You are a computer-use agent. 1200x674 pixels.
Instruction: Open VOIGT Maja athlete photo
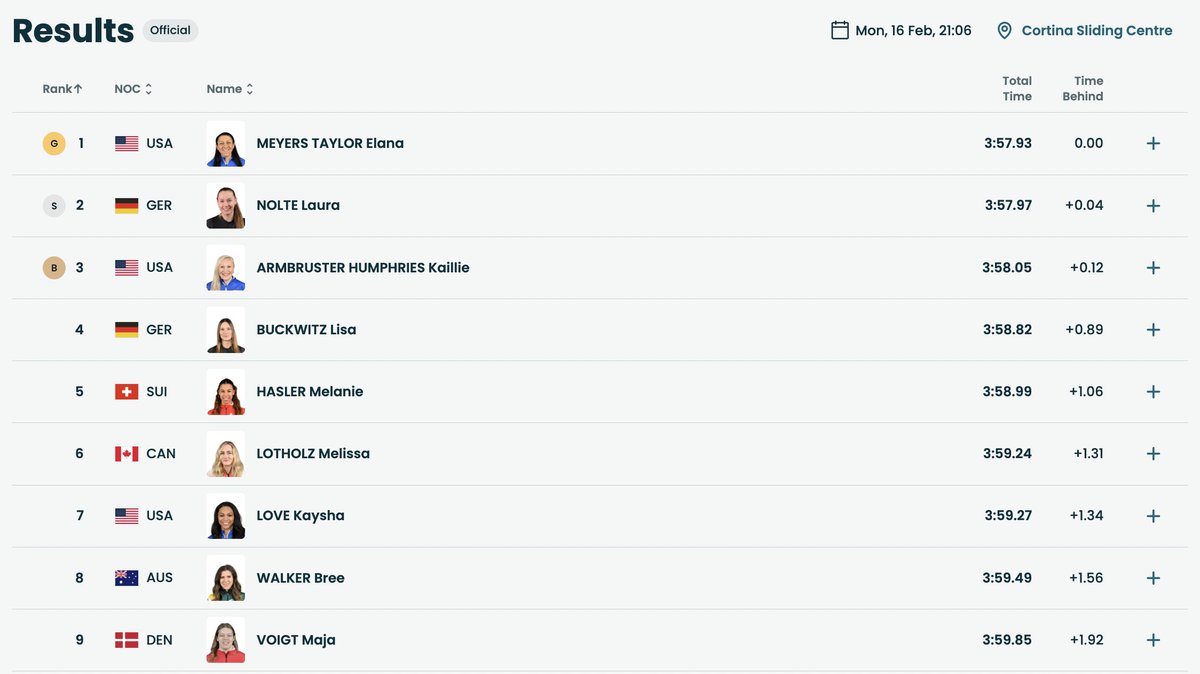click(226, 640)
